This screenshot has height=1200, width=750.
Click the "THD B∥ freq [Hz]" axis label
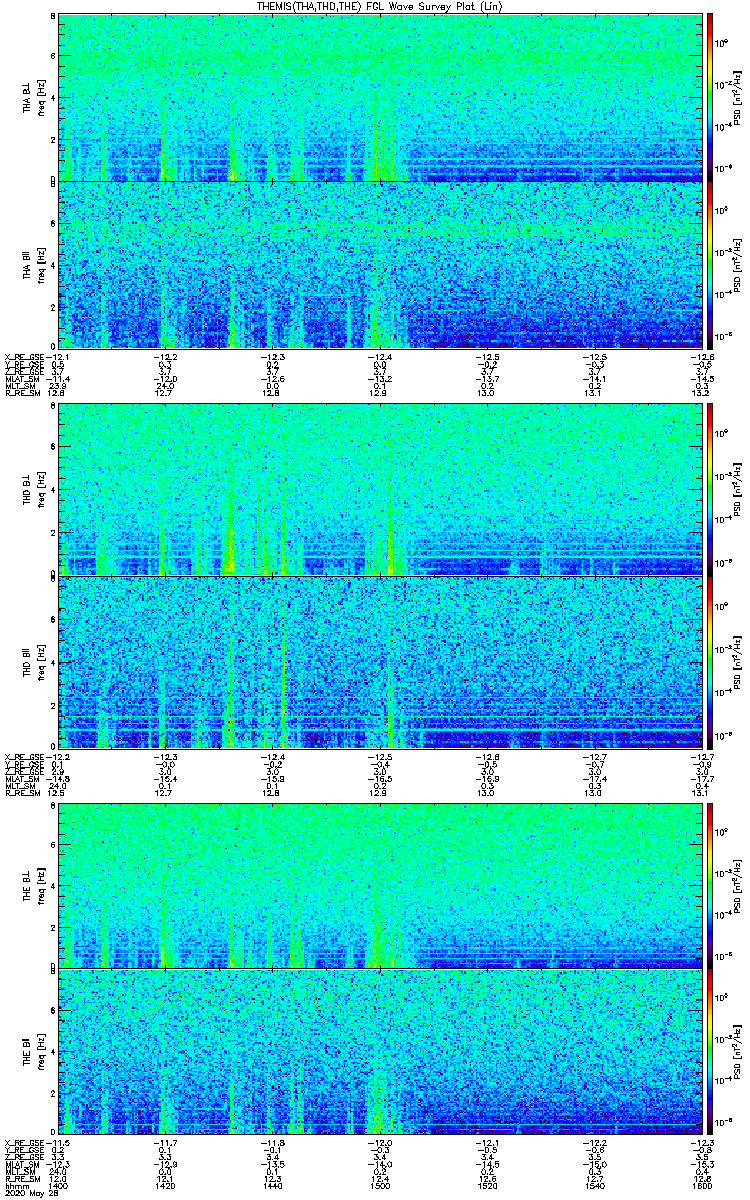[x=34, y=661]
